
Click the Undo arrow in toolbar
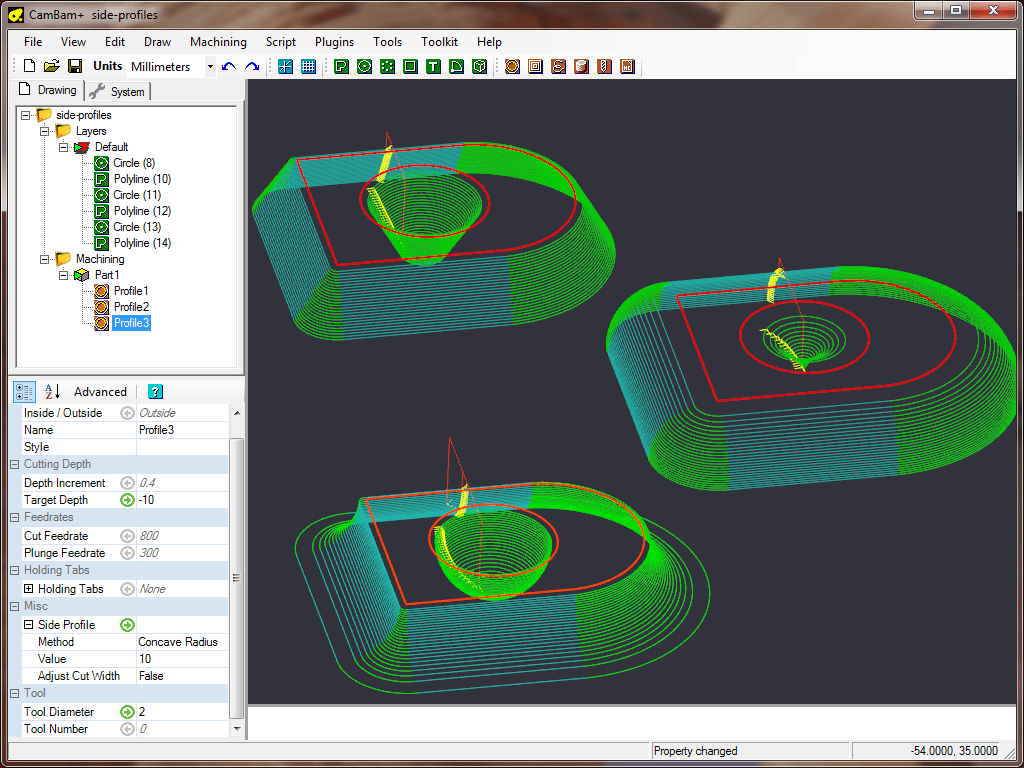click(229, 66)
